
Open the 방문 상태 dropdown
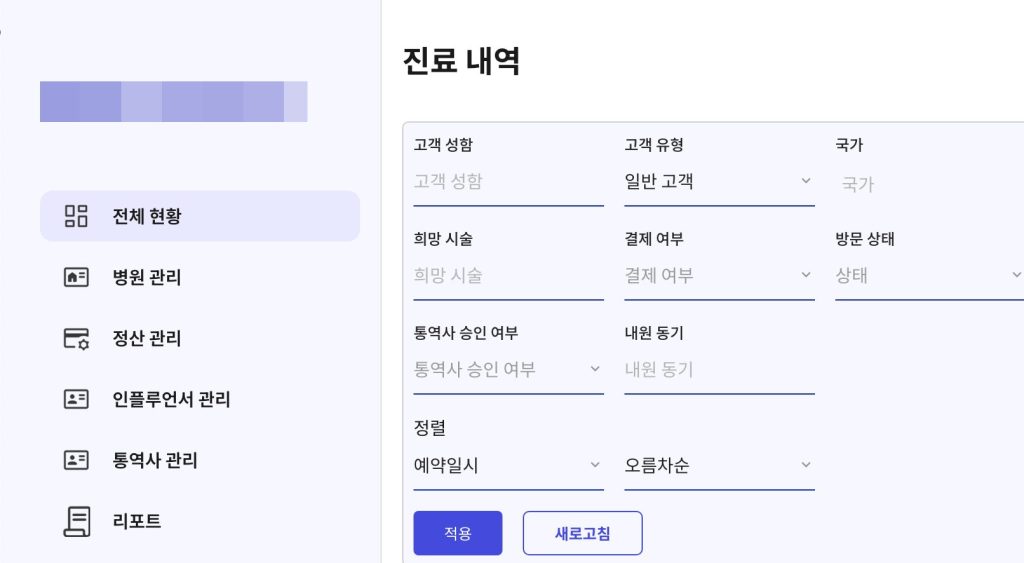927,276
